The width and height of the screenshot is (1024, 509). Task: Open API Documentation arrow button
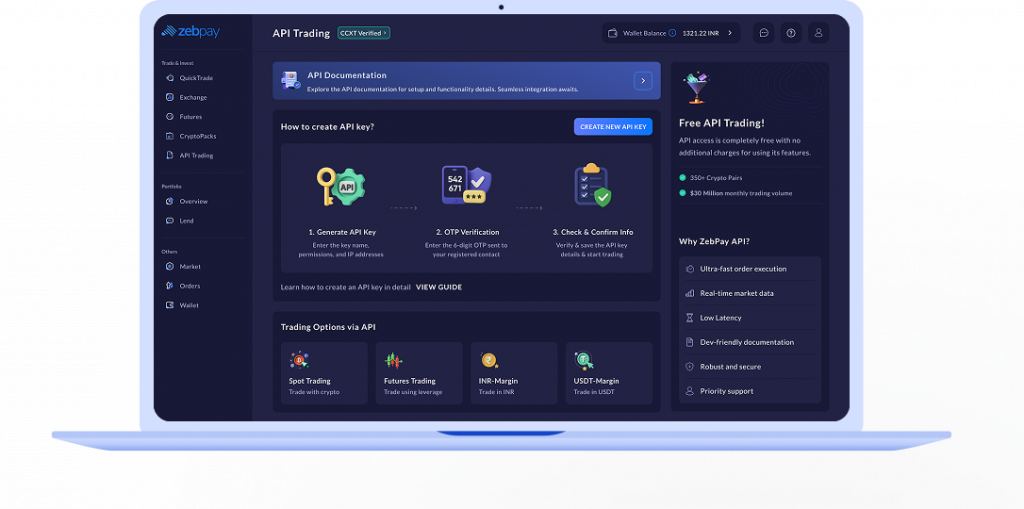click(642, 81)
